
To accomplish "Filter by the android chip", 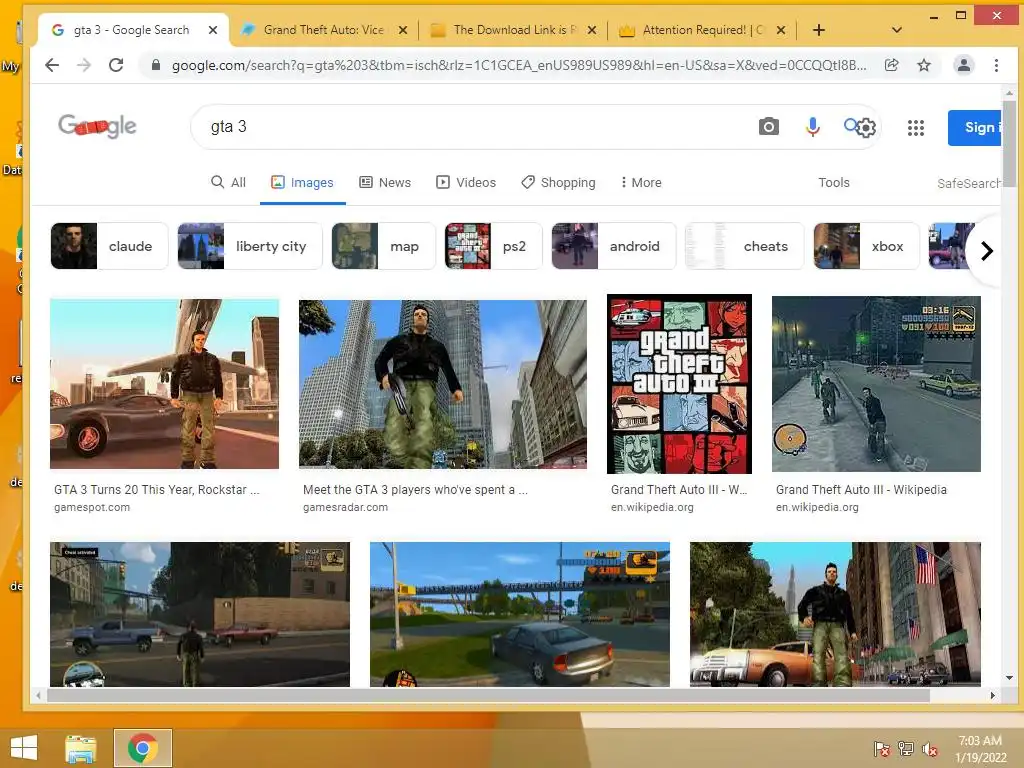I will [x=613, y=246].
